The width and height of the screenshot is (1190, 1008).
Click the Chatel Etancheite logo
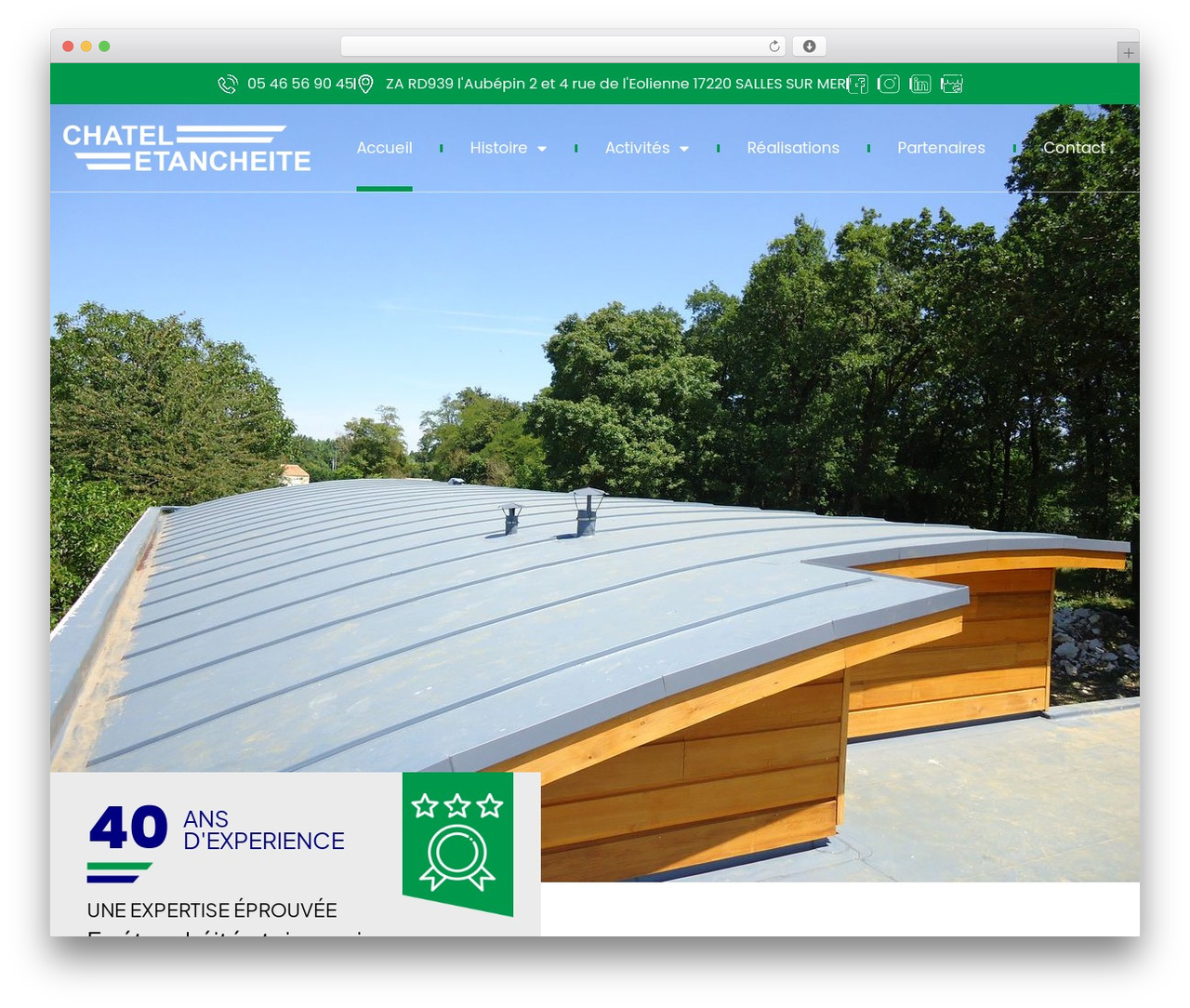tap(187, 149)
